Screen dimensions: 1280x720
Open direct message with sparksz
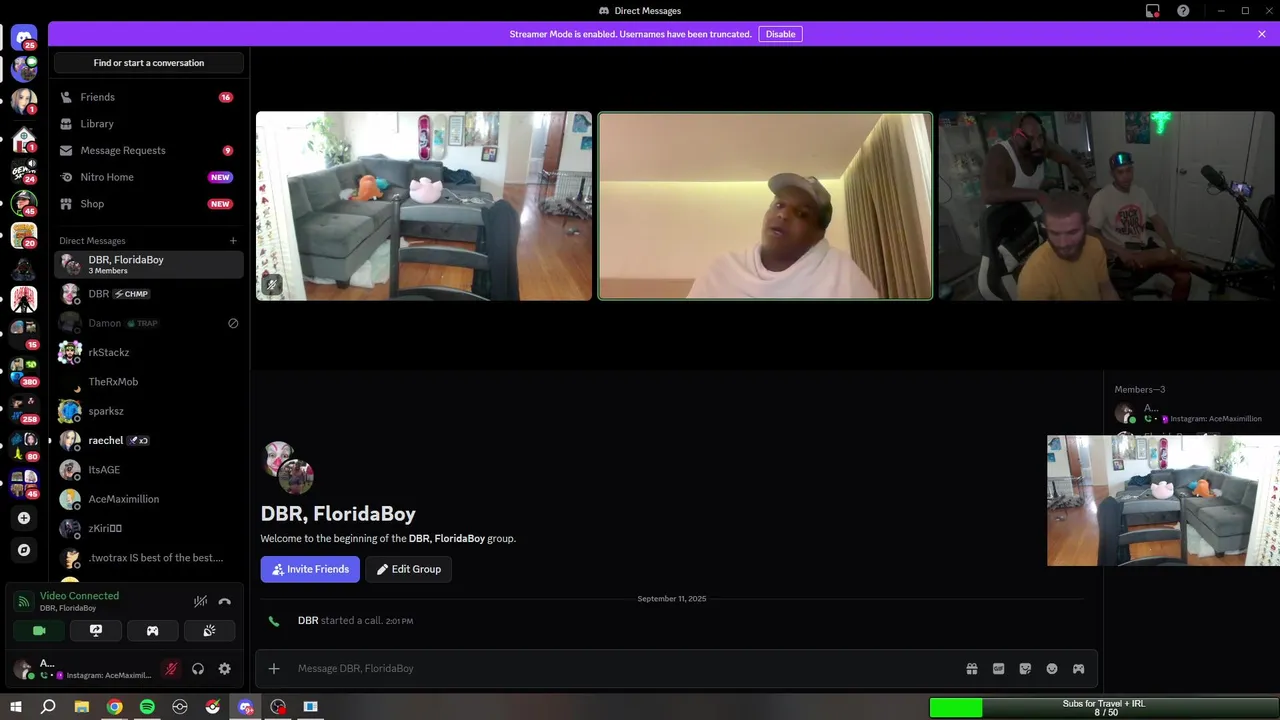(x=149, y=411)
